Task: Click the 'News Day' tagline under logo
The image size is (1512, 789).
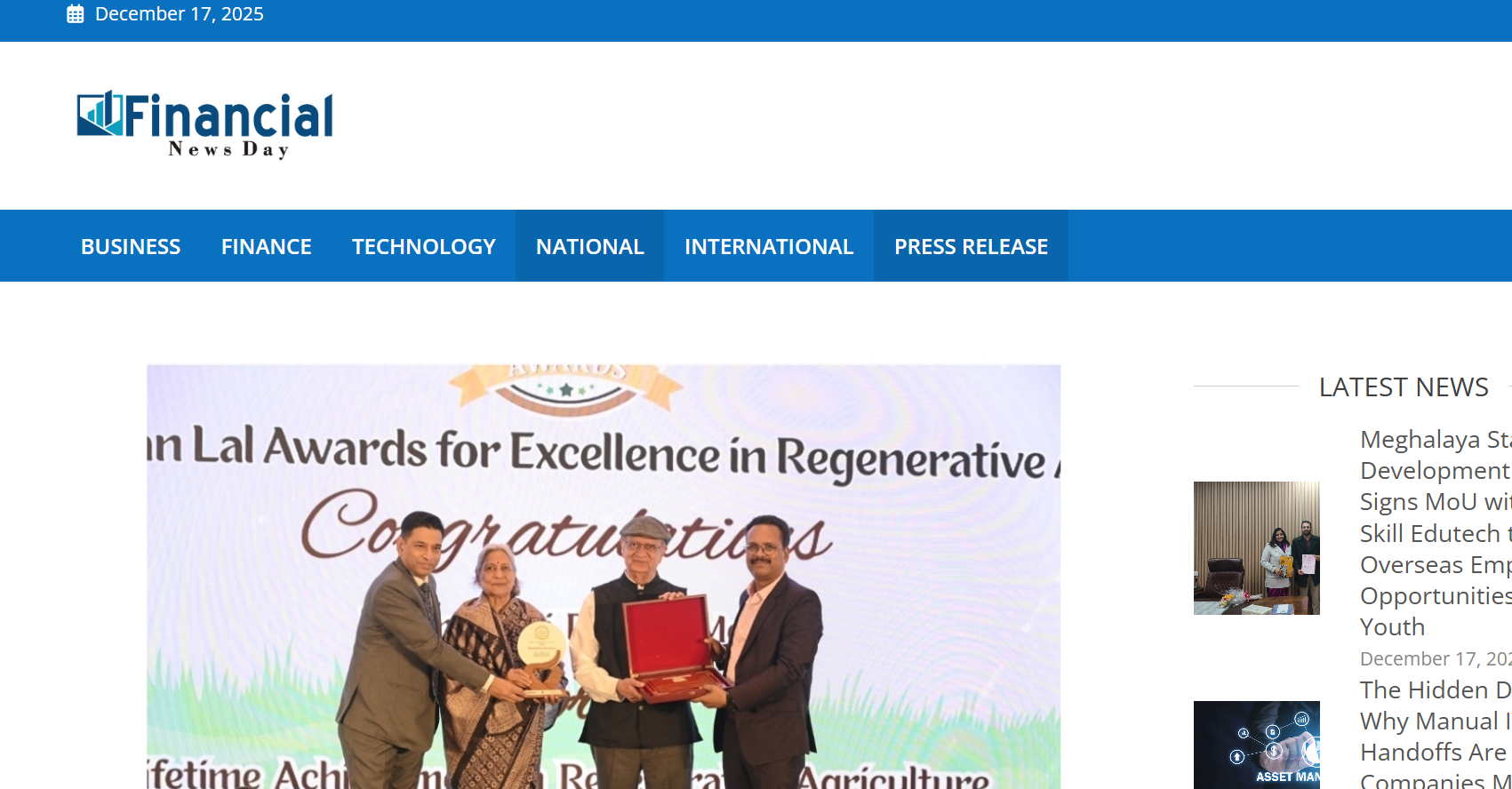Action: point(228,149)
